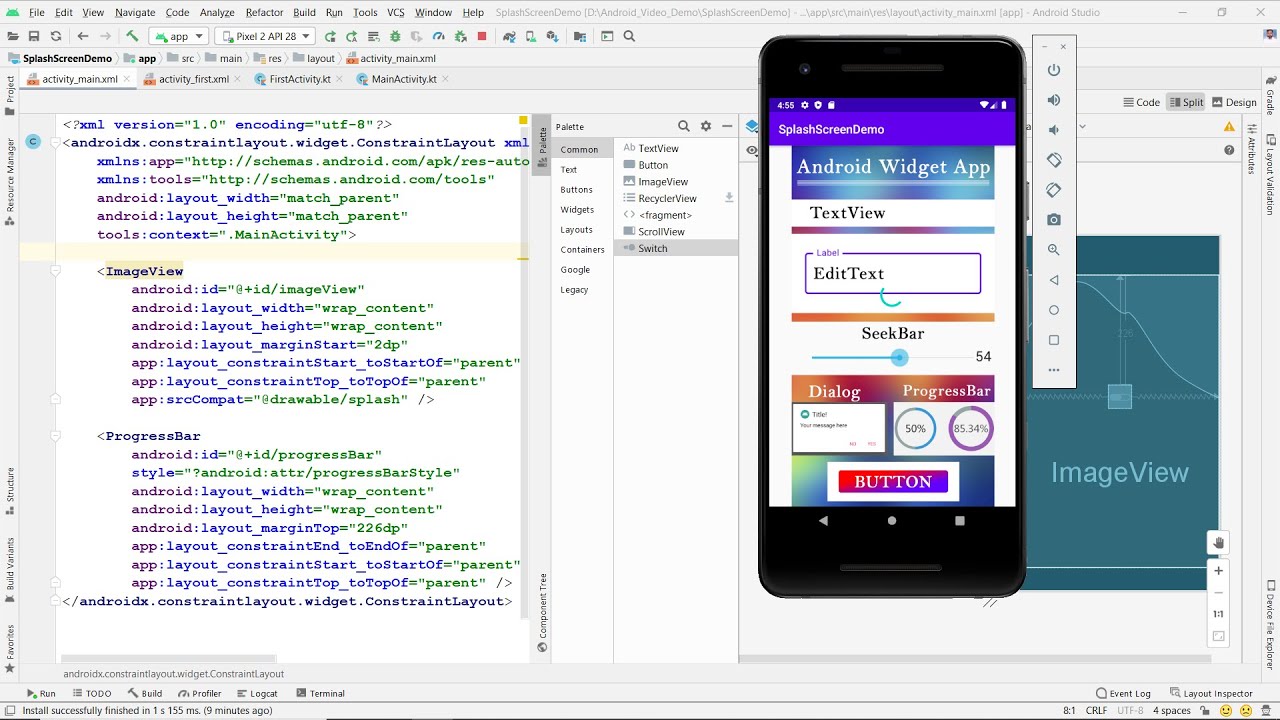Open the VCS menu

(395, 12)
